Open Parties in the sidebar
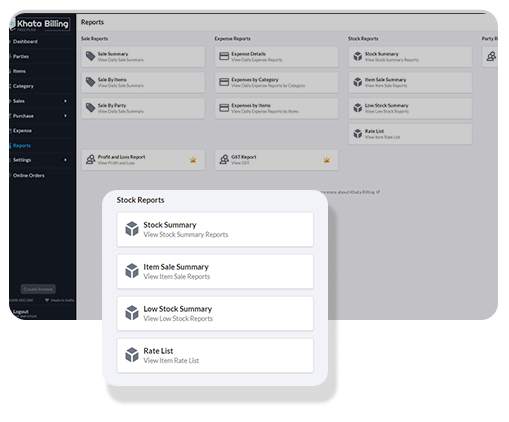The height and width of the screenshot is (422, 509). click(x=21, y=56)
